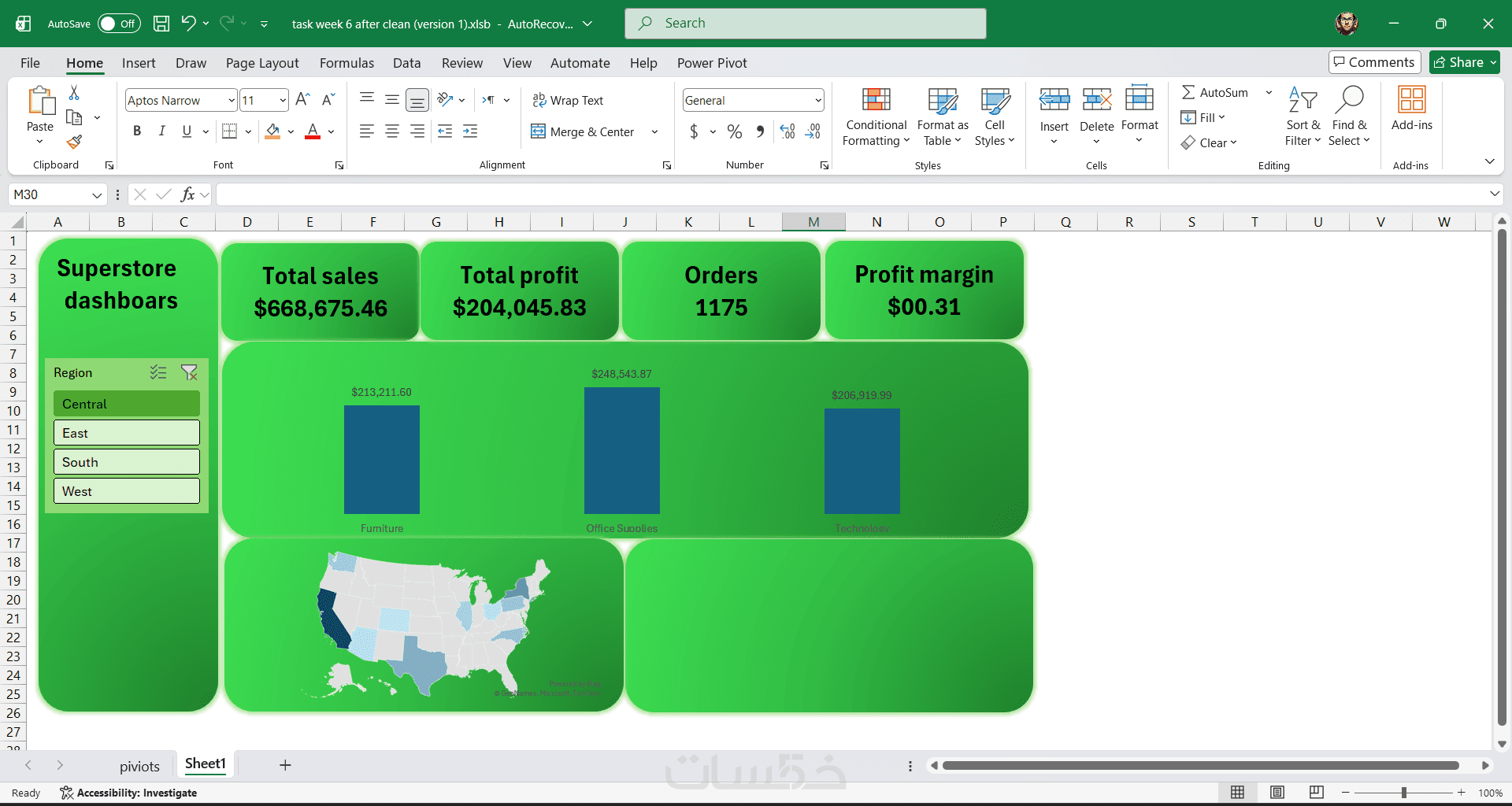Viewport: 1512px width, 806px height.
Task: Toggle Align Left
Action: tap(366, 131)
